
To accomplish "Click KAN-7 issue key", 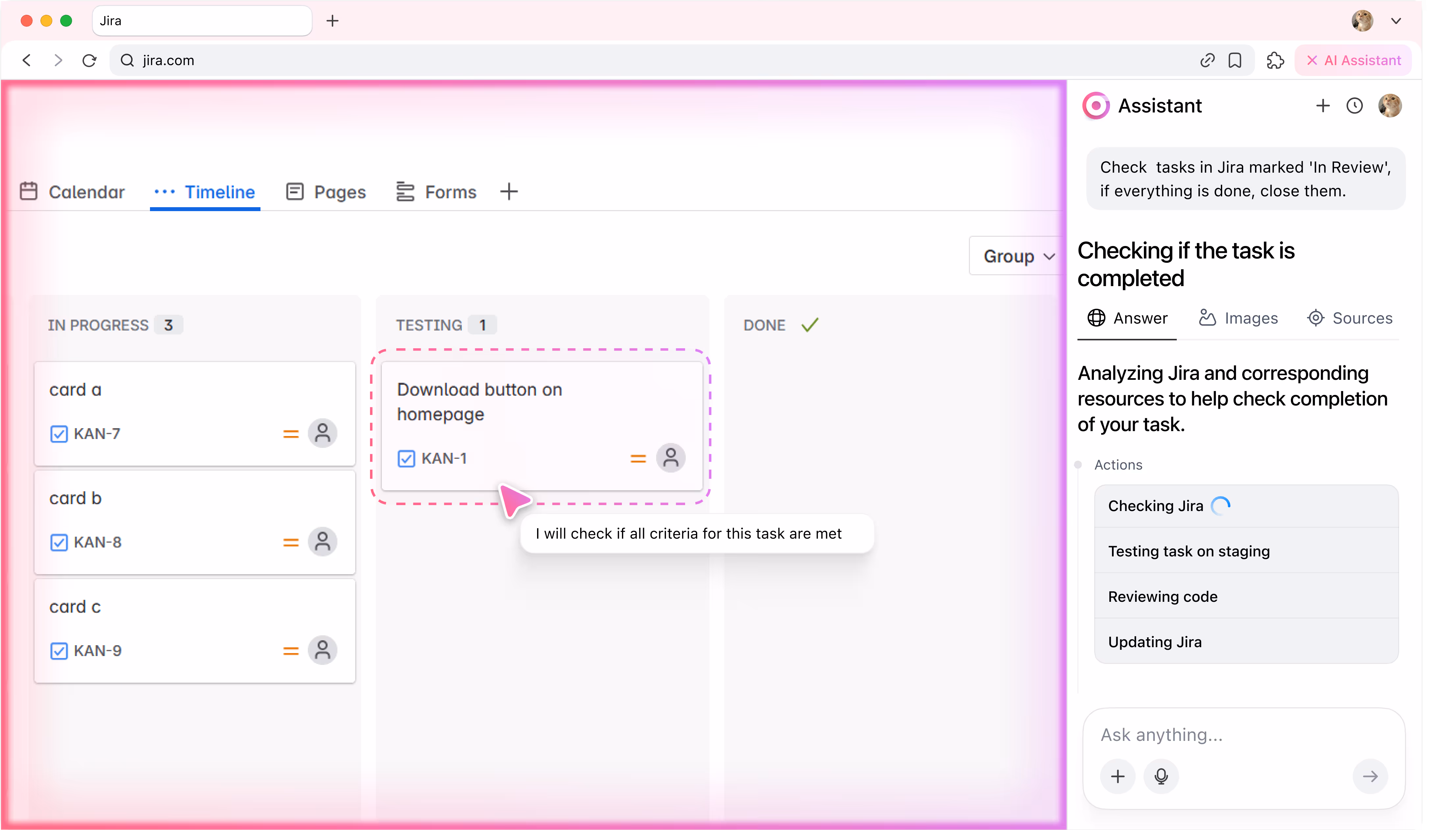I will pos(97,434).
